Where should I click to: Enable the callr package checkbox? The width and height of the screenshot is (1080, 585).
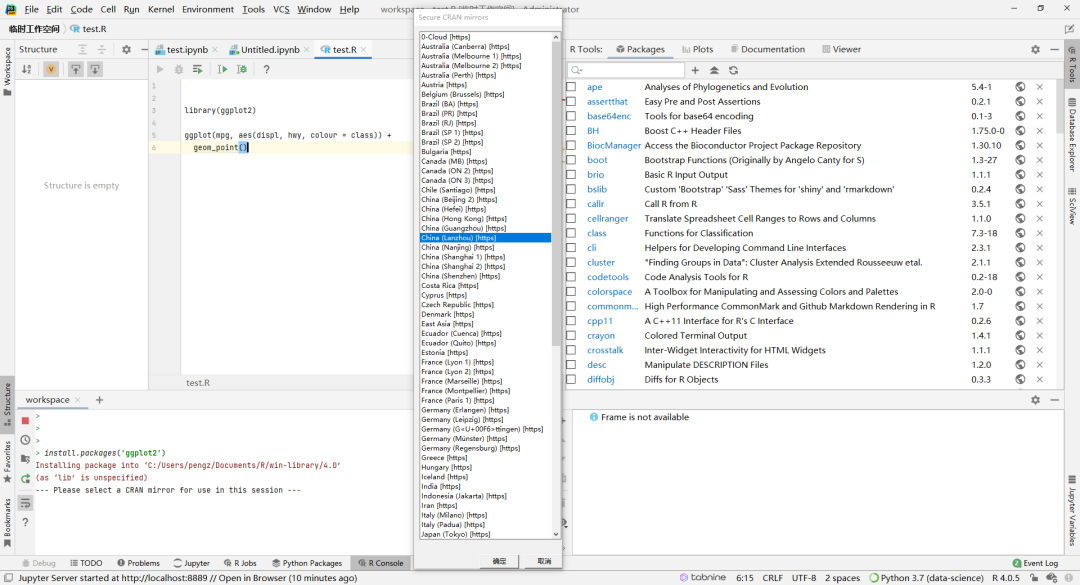(x=571, y=204)
